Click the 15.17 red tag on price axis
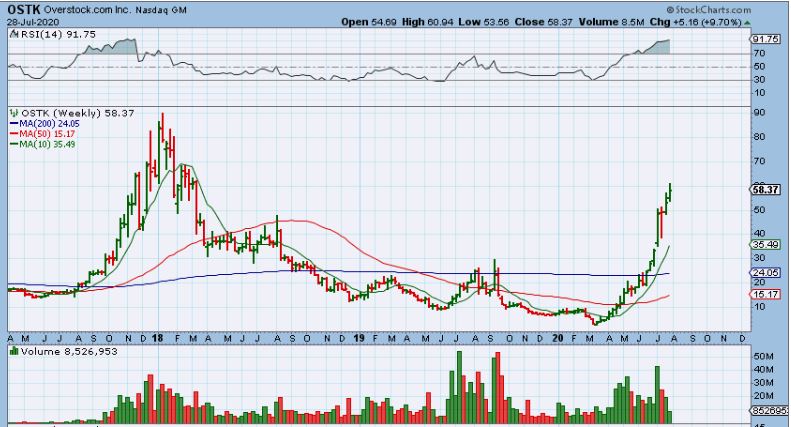The height and width of the screenshot is (427, 791). (x=766, y=294)
